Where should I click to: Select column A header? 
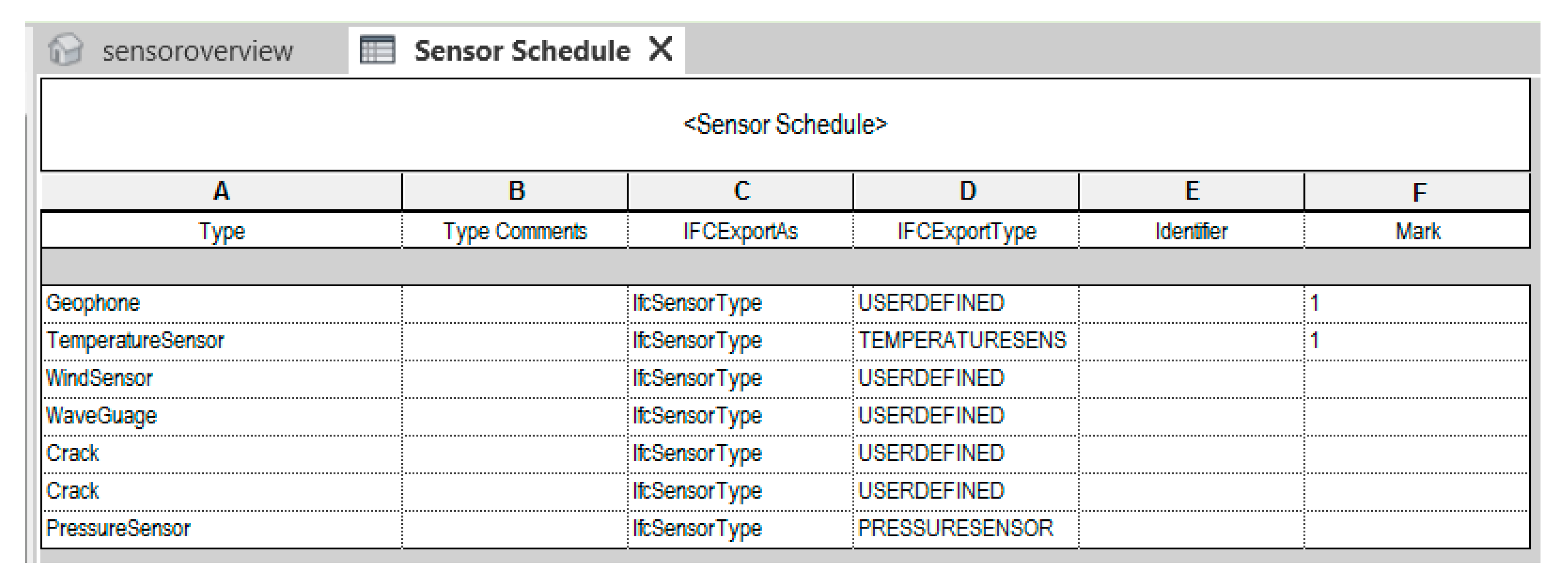coord(222,192)
